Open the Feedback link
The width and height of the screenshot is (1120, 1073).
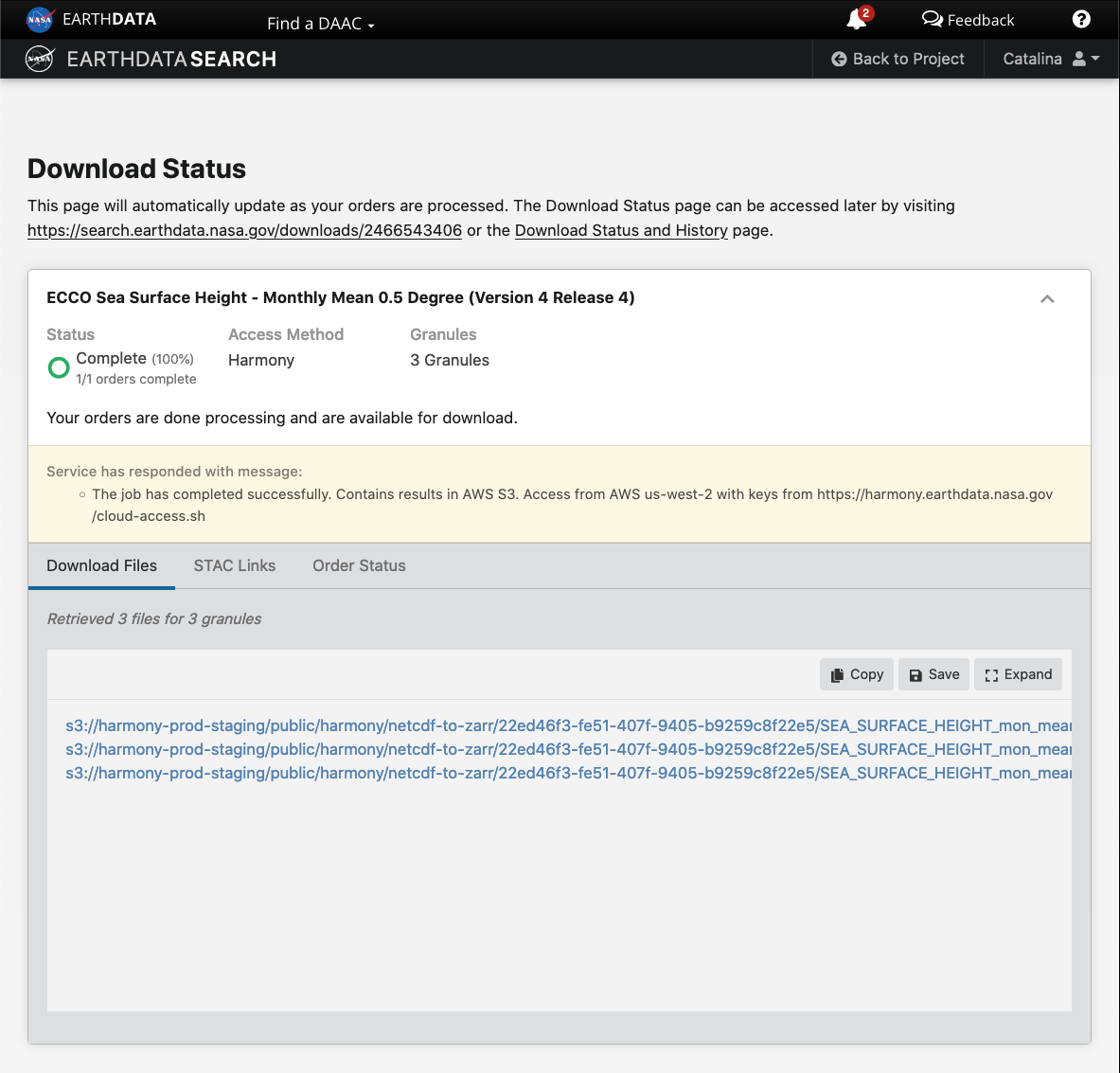(x=968, y=20)
